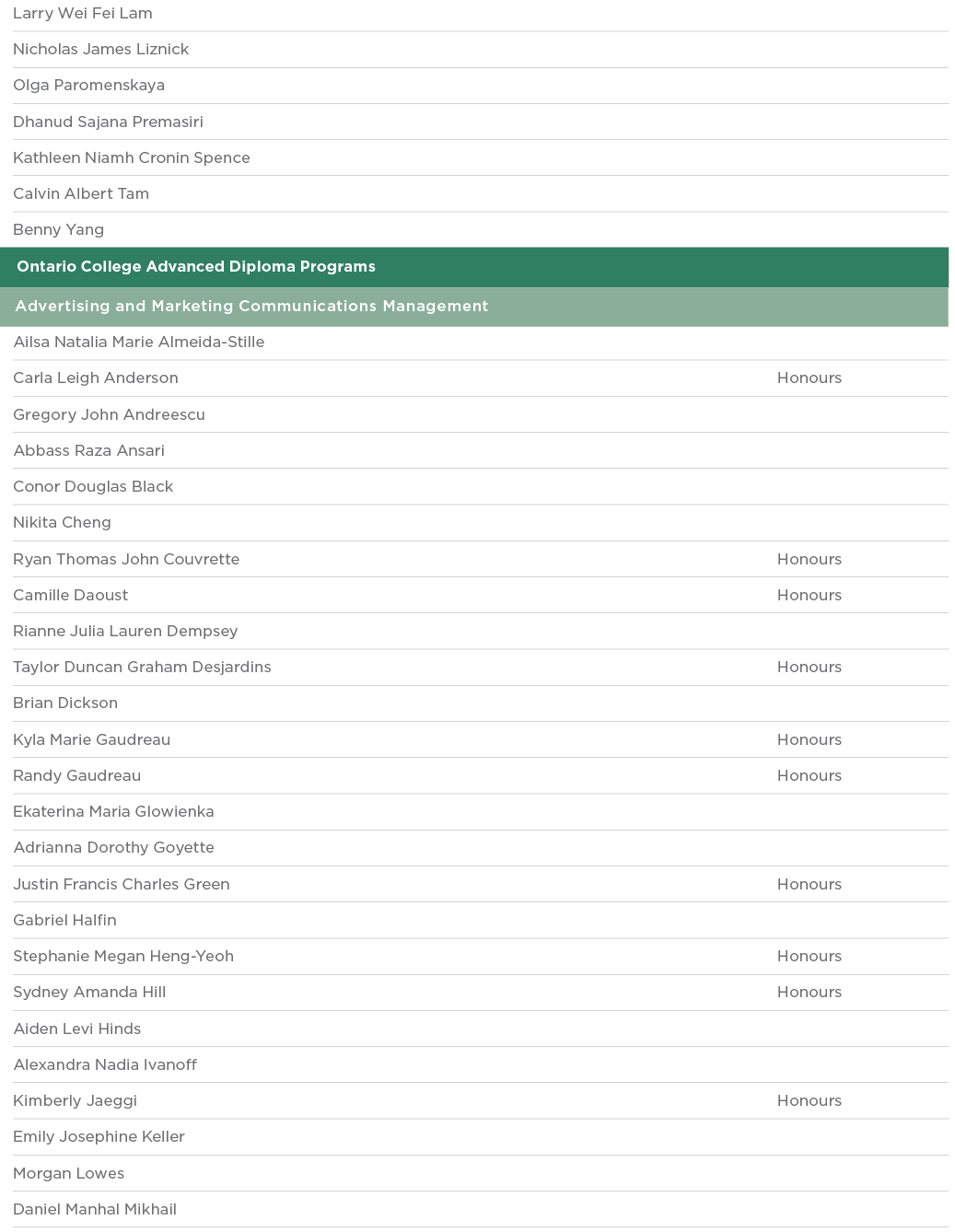Click the name Daniel Manhal Mikhail
955x1232 pixels.
click(x=95, y=1210)
